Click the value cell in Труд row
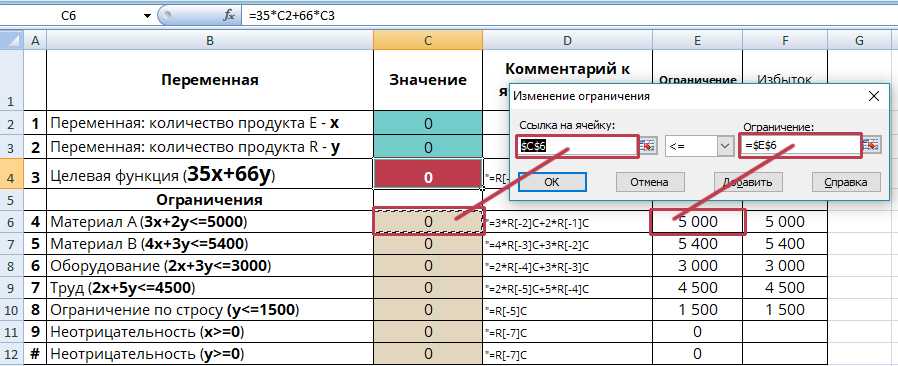 point(428,288)
